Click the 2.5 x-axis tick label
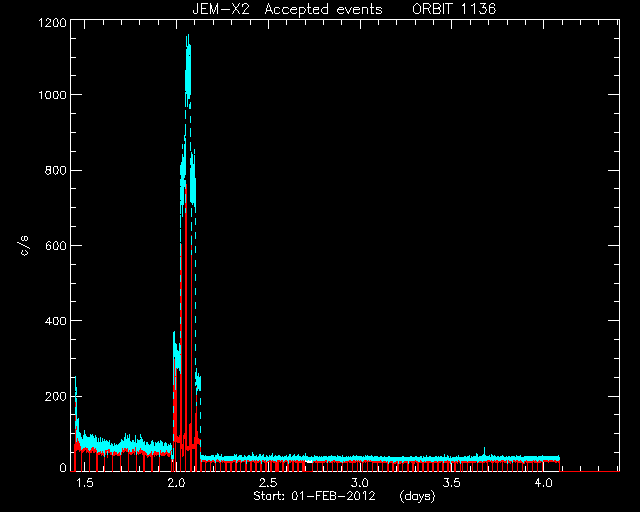This screenshot has width=640, height=512. (268, 483)
